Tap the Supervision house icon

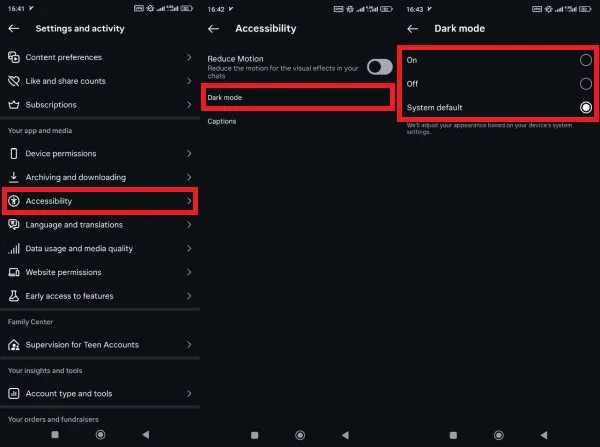point(14,345)
